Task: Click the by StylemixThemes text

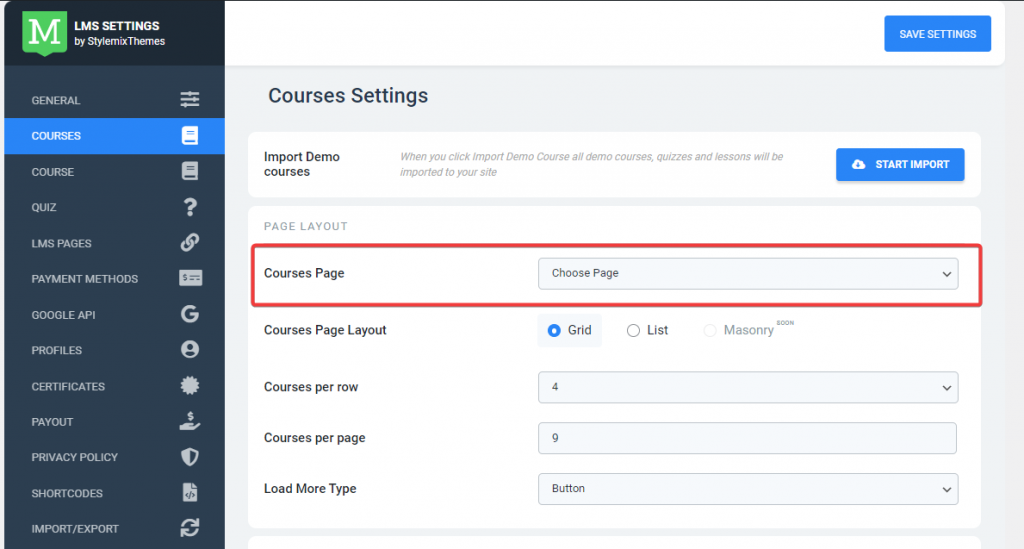Action: (120, 41)
